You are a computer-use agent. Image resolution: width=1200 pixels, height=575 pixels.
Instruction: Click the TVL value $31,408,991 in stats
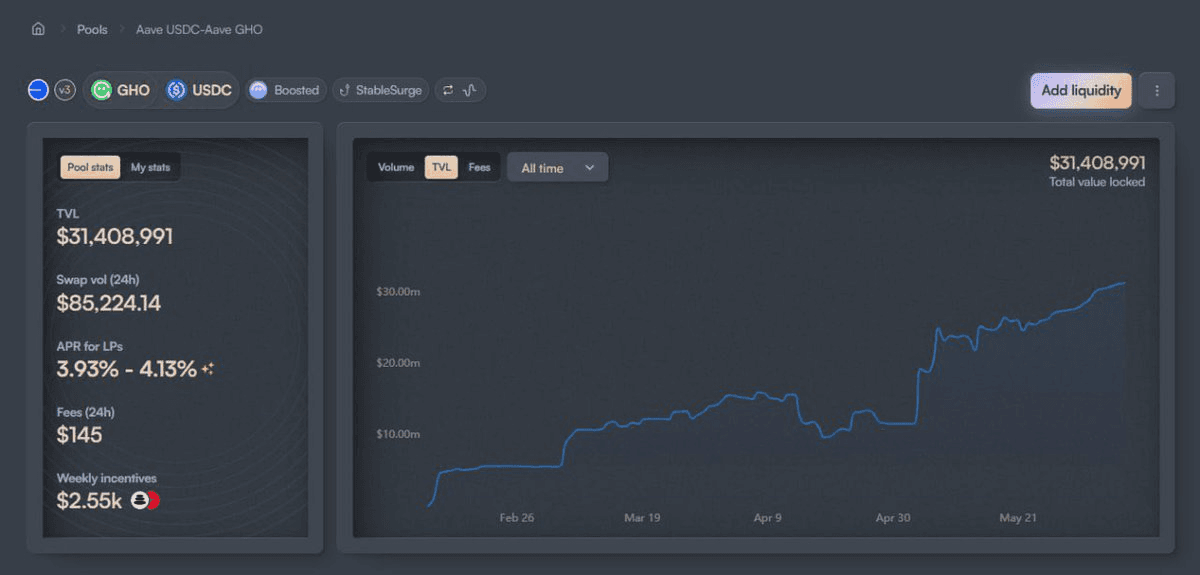click(115, 237)
